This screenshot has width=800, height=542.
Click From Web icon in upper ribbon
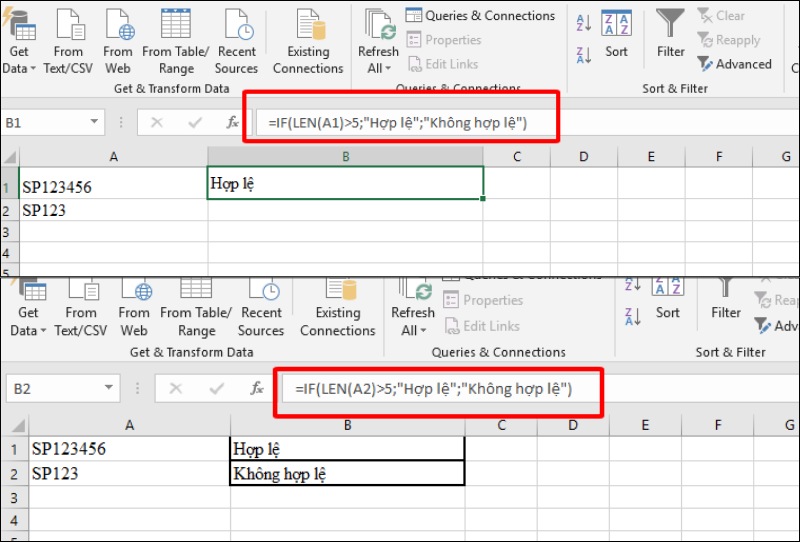click(118, 24)
